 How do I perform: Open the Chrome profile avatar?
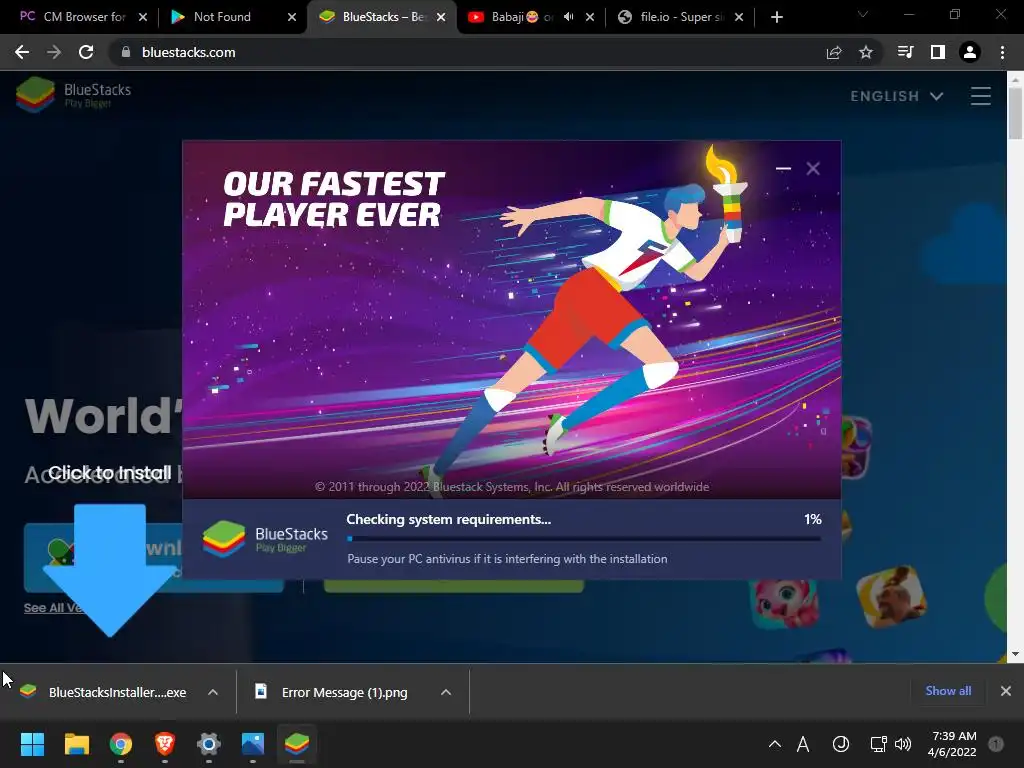coord(970,52)
